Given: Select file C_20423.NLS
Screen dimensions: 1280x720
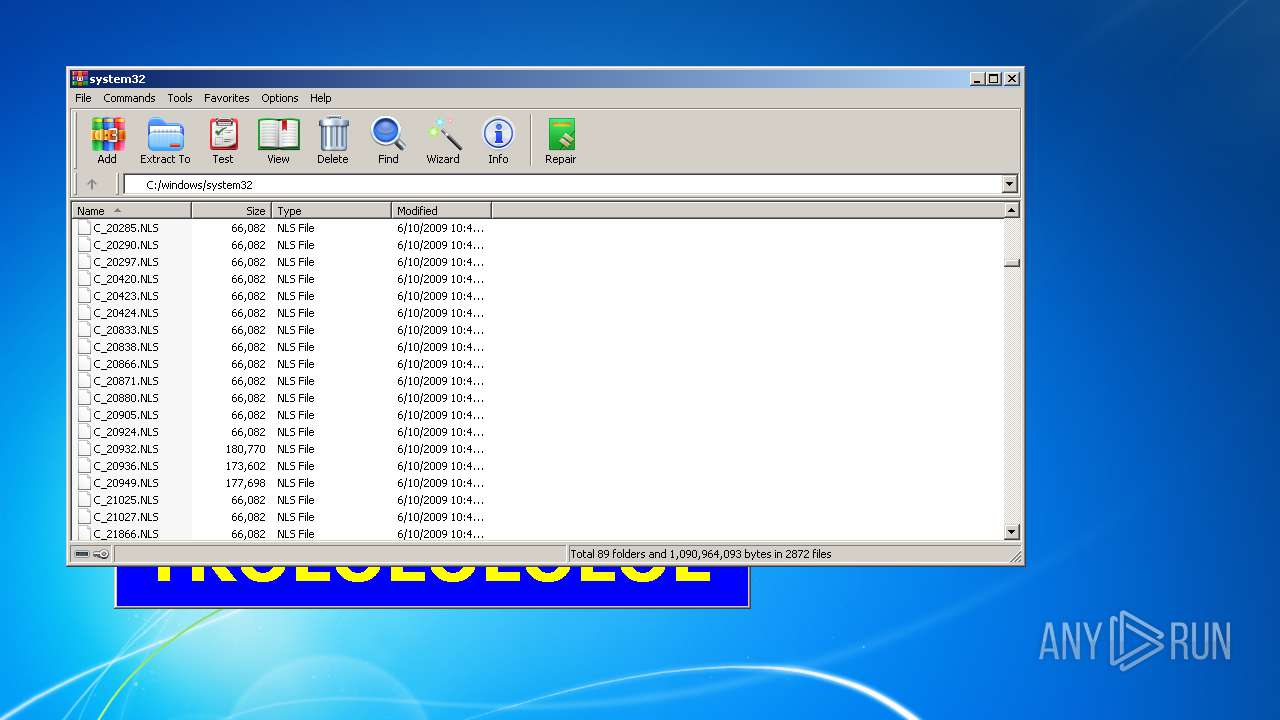Looking at the screenshot, I should tap(126, 296).
